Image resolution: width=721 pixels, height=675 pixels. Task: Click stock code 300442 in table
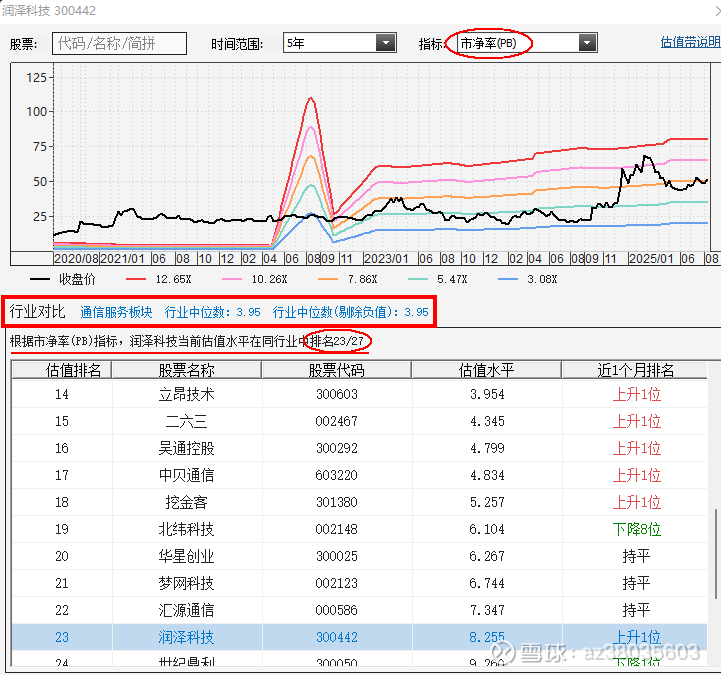point(337,637)
